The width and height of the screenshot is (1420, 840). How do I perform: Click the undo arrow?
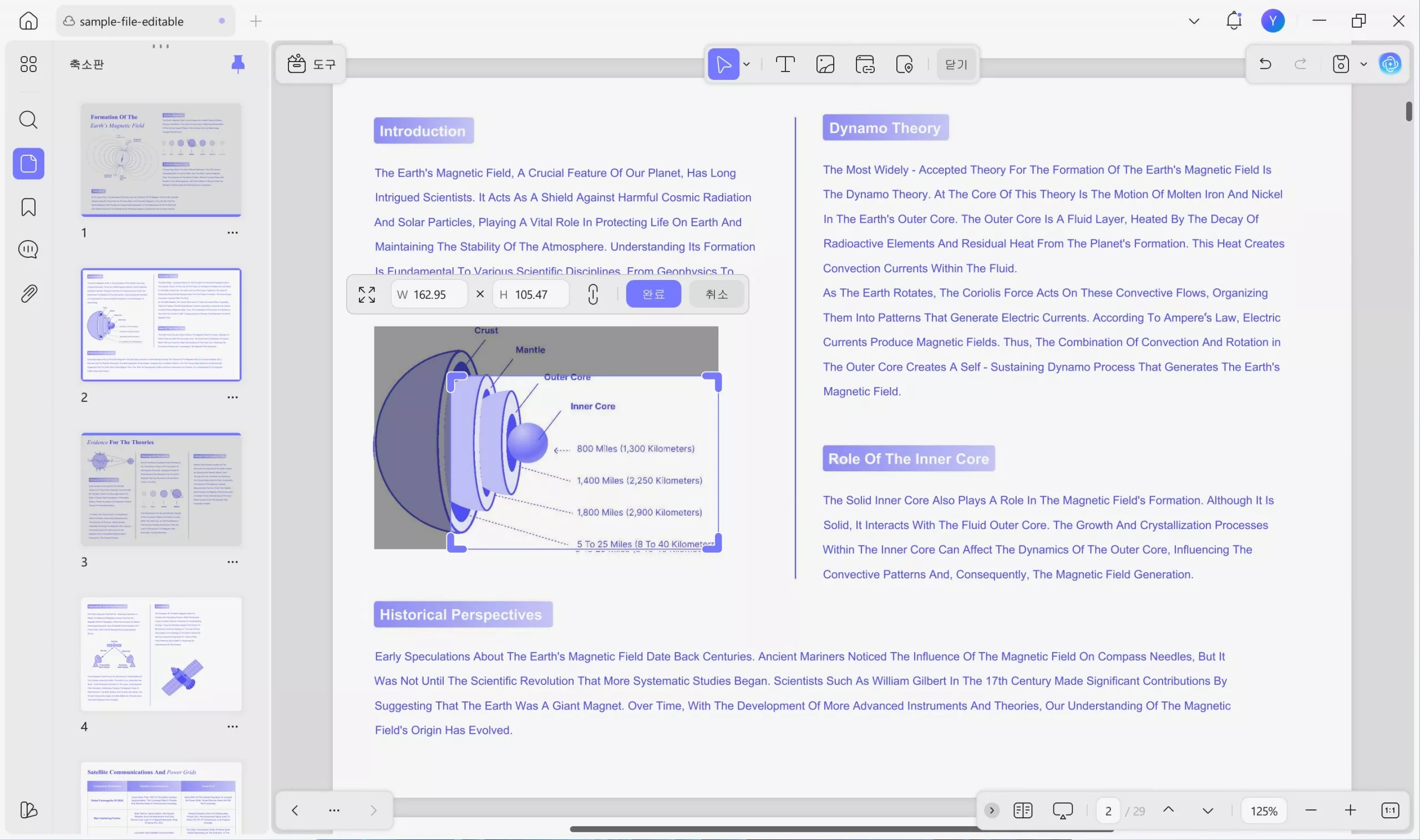(x=1265, y=64)
